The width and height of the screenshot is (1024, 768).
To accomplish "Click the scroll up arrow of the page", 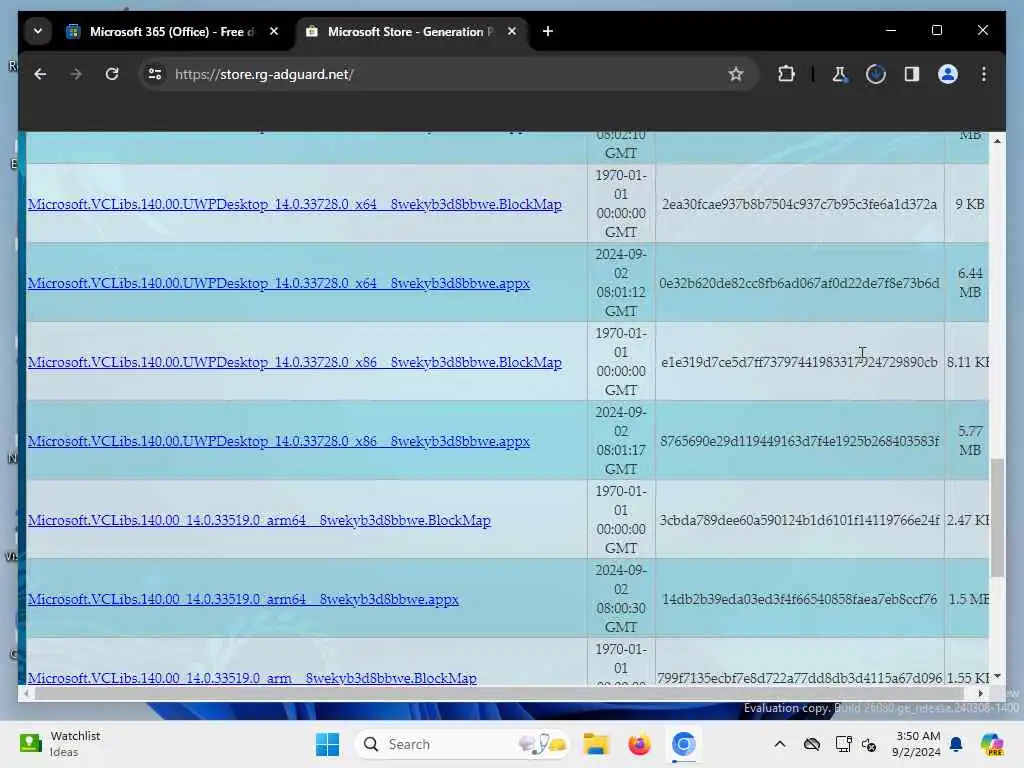I will 997,140.
